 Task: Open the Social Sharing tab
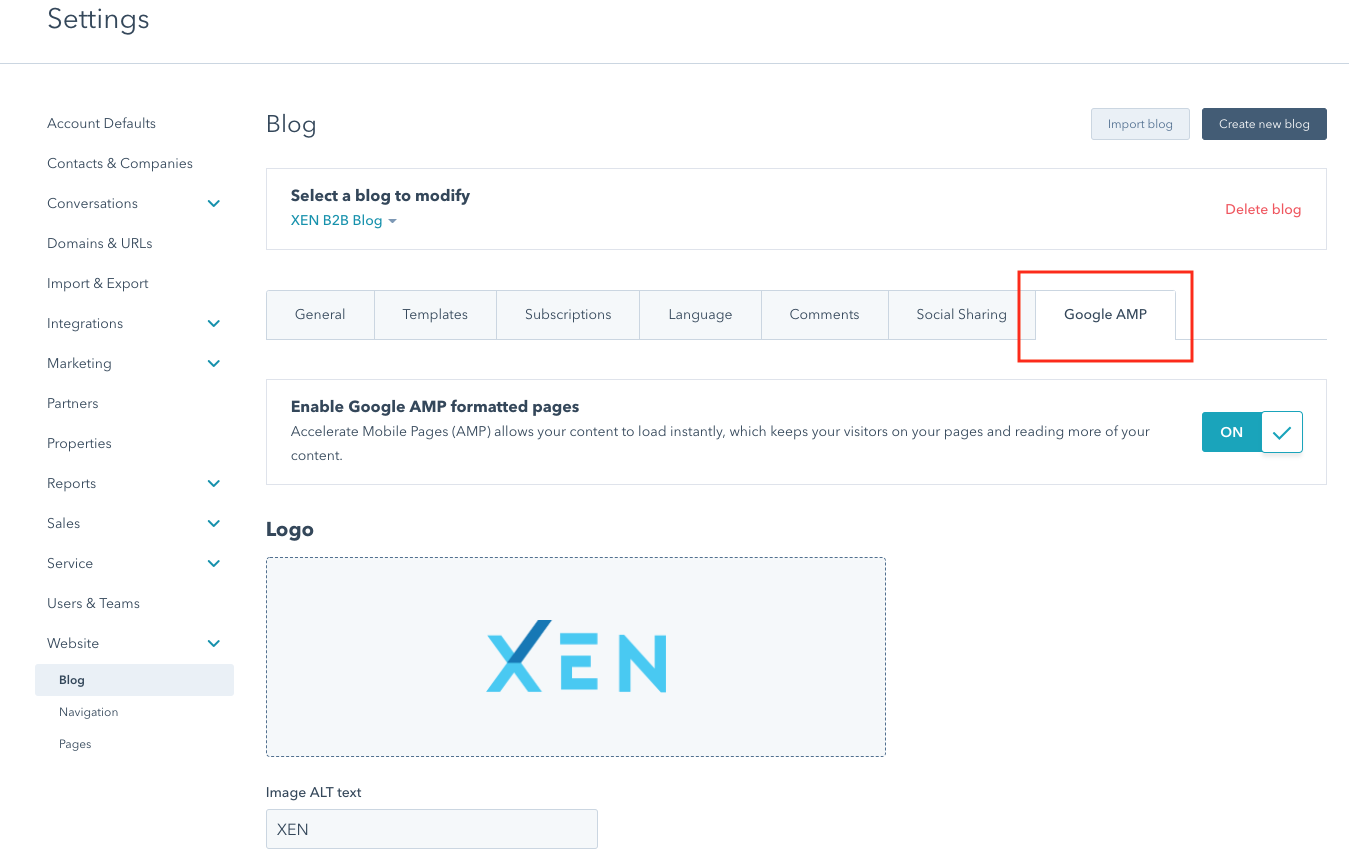pyautogui.click(x=961, y=314)
